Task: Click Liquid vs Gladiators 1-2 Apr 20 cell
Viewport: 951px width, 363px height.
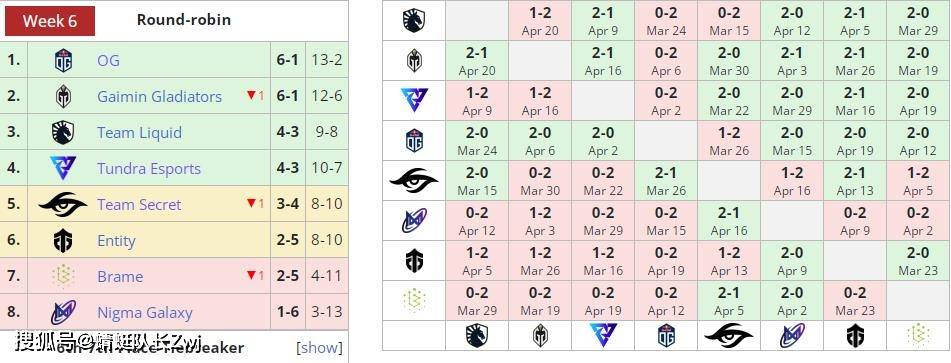Action: (540, 21)
